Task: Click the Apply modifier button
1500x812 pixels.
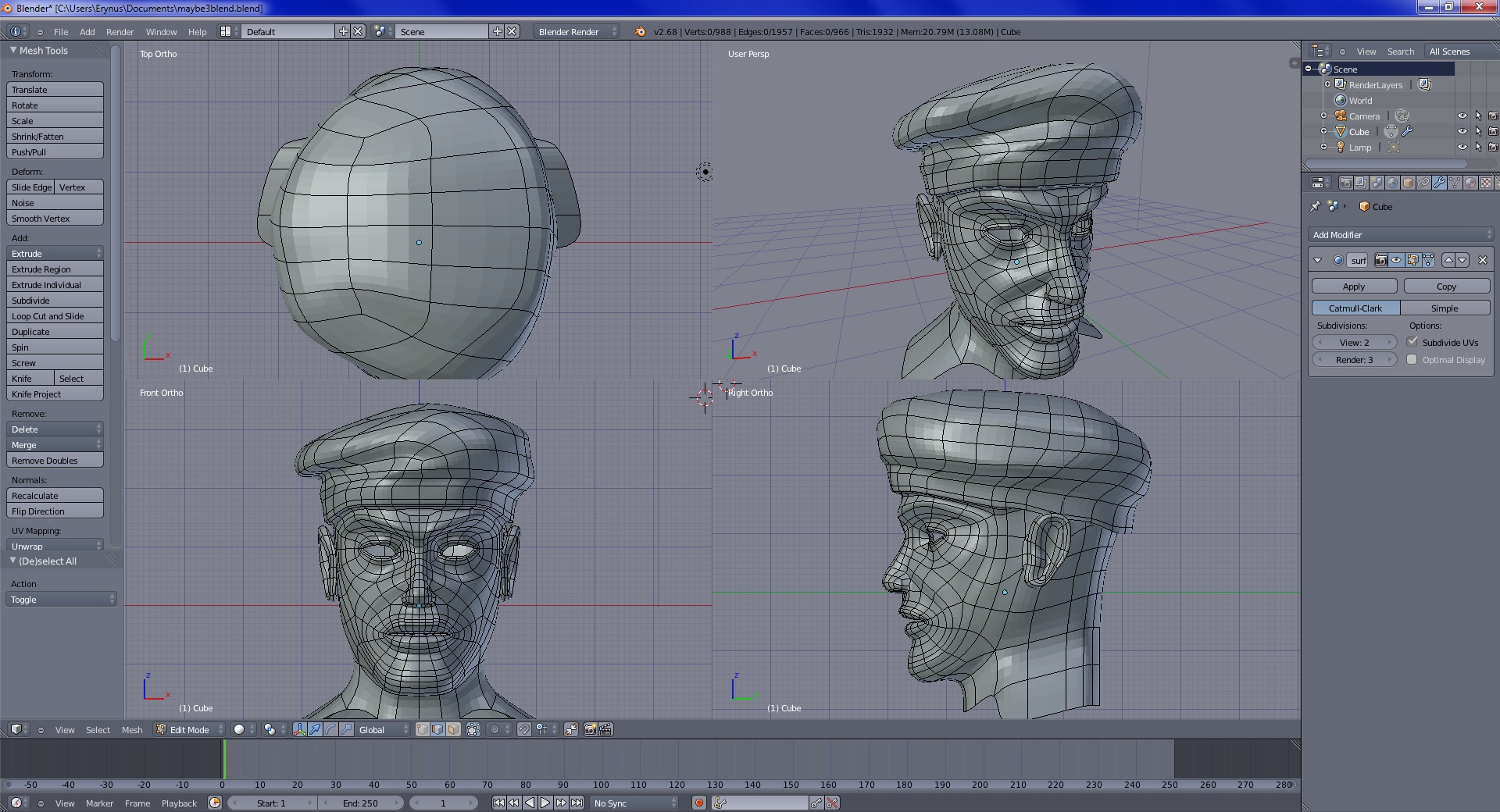Action: click(1354, 287)
